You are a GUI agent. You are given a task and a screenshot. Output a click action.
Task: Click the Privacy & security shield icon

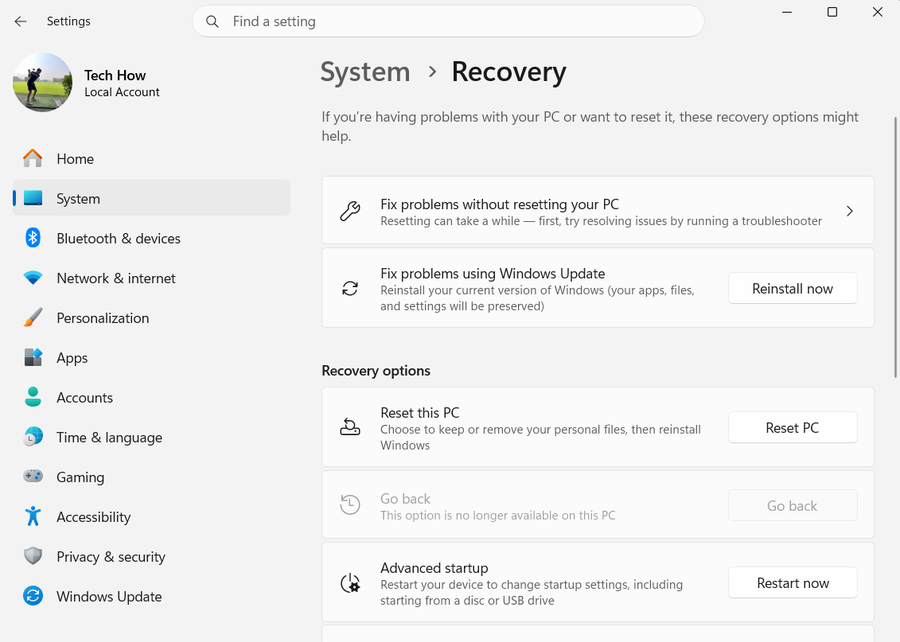tap(33, 556)
